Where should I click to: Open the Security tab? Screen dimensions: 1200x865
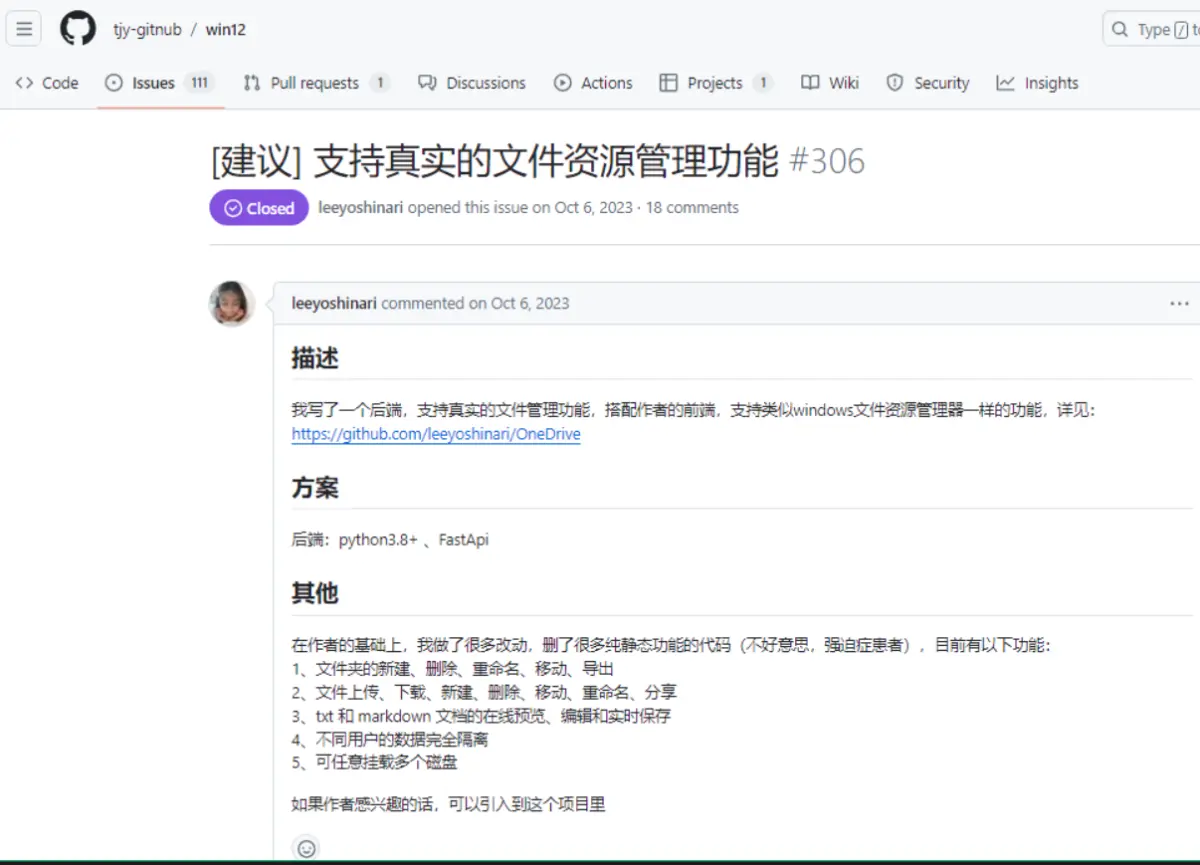tap(928, 83)
